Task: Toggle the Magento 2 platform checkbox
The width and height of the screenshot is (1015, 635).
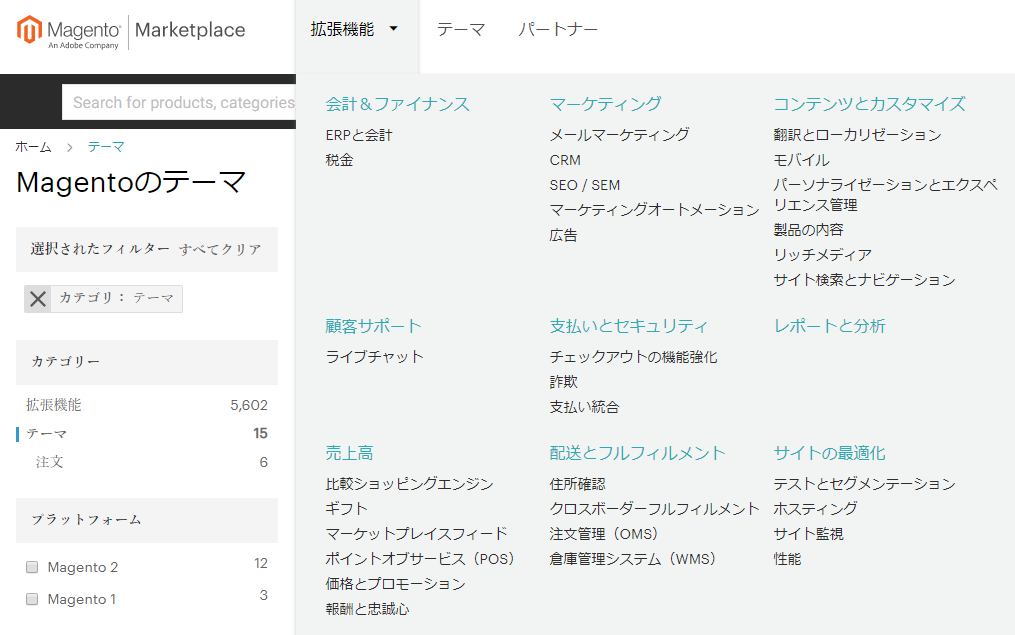Action: point(32,567)
